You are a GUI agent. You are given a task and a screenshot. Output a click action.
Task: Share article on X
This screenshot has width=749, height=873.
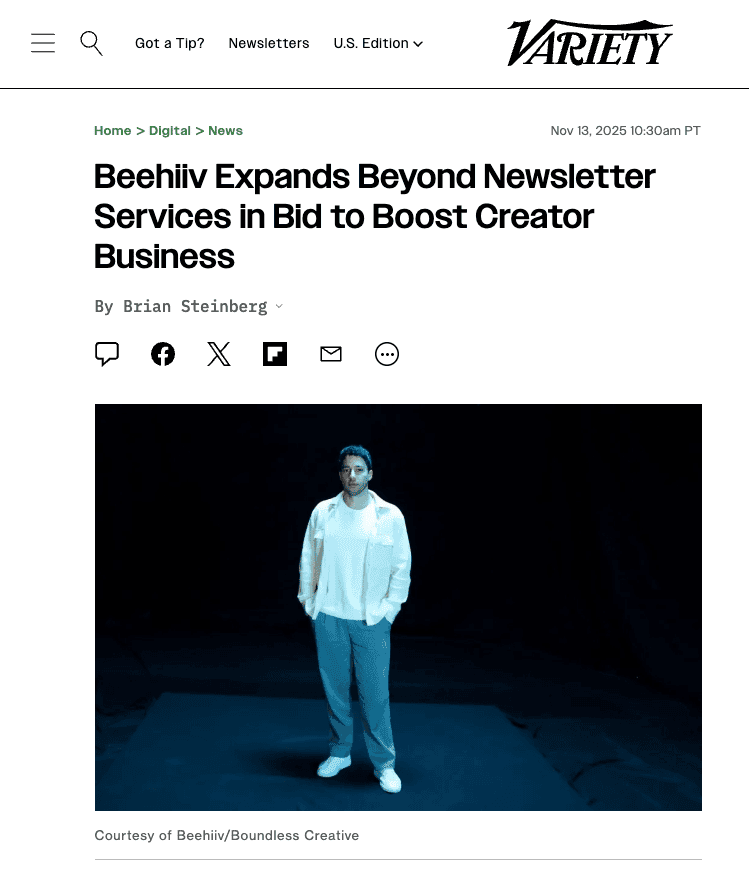tap(219, 354)
